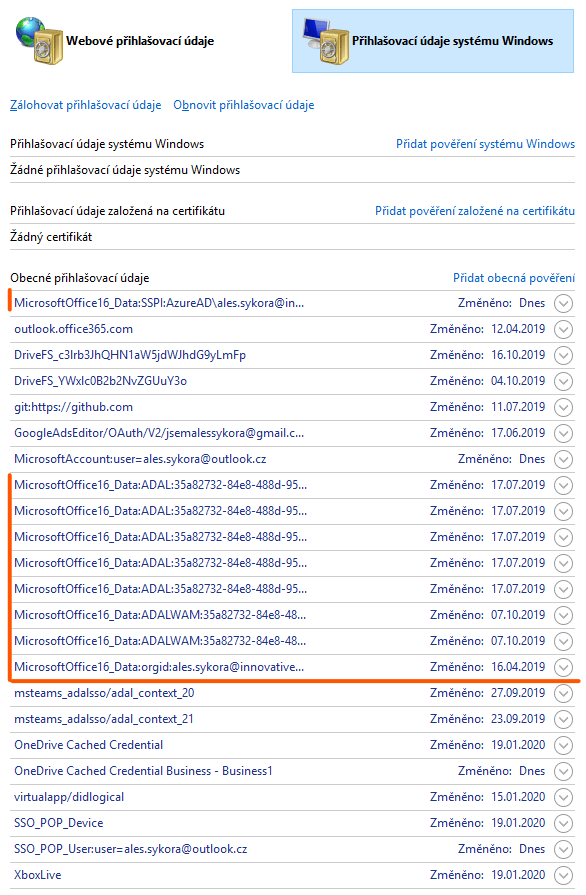586x895 pixels.
Task: Expand msteams_adalsso/adal_context_21 chevron
Action: tap(563, 719)
